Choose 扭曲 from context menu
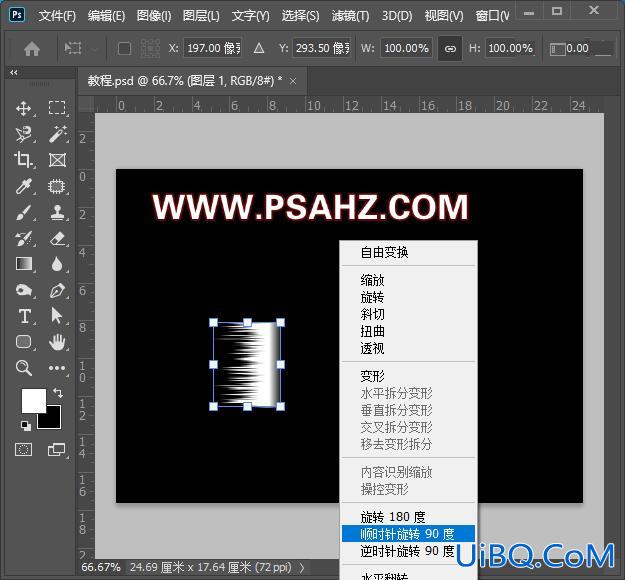This screenshot has height=580, width=625. pos(409,331)
